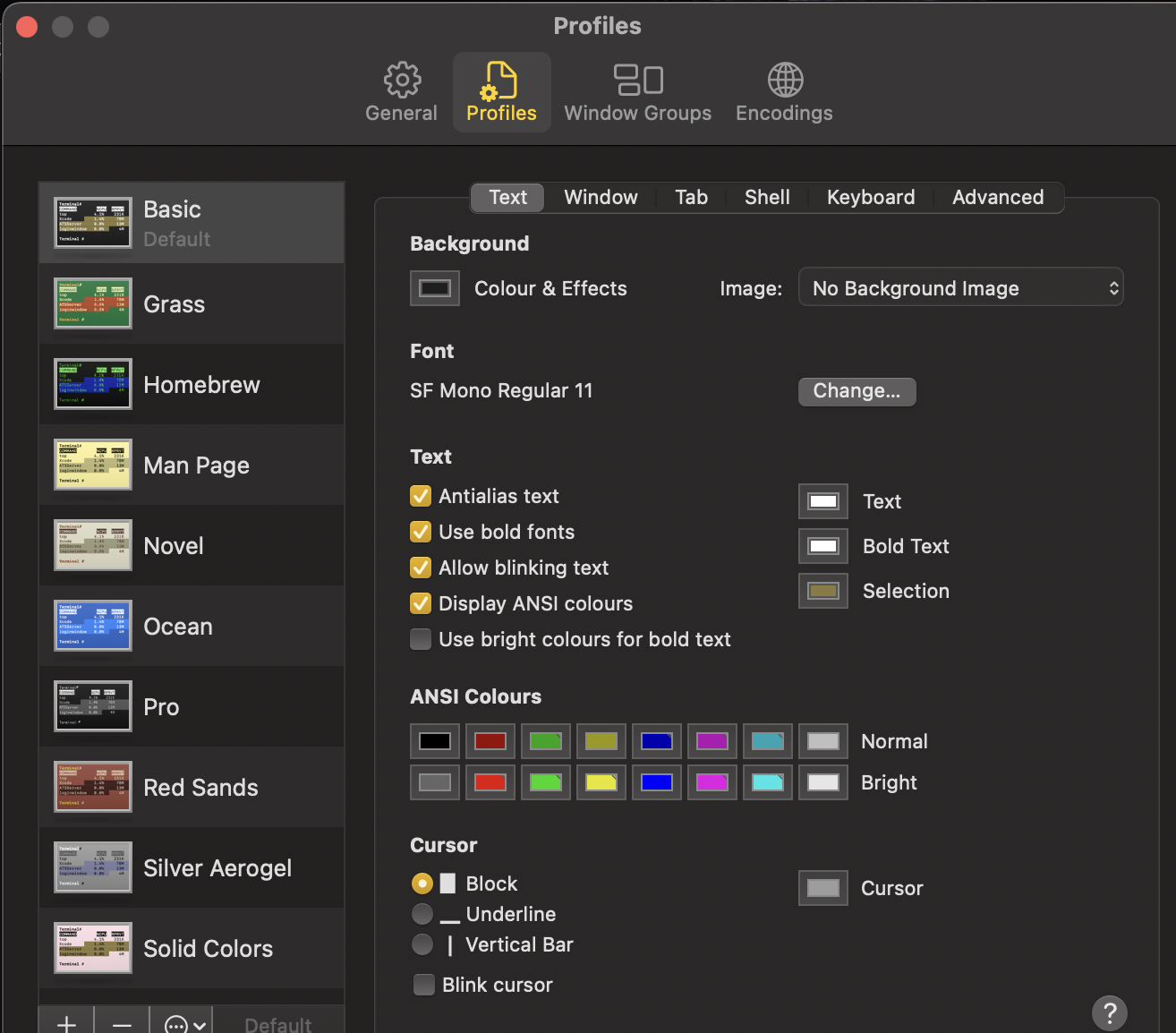Toggle the Blink cursor checkbox
1176x1033 pixels.
pyautogui.click(x=423, y=985)
